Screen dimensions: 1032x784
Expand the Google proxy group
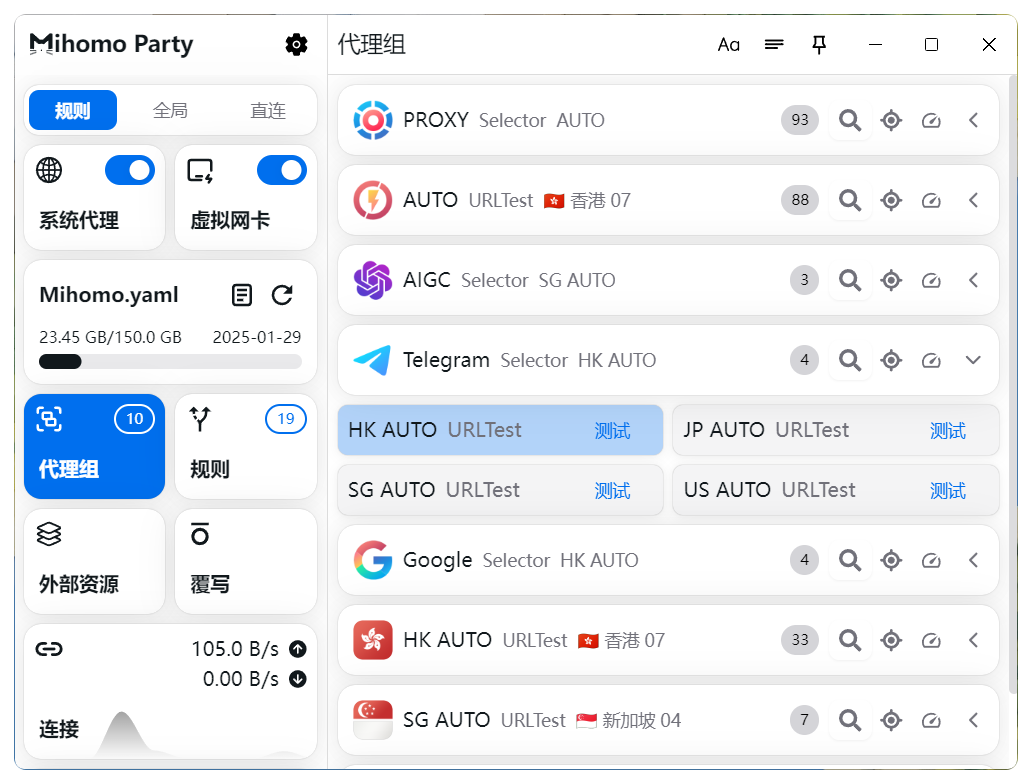[973, 560]
